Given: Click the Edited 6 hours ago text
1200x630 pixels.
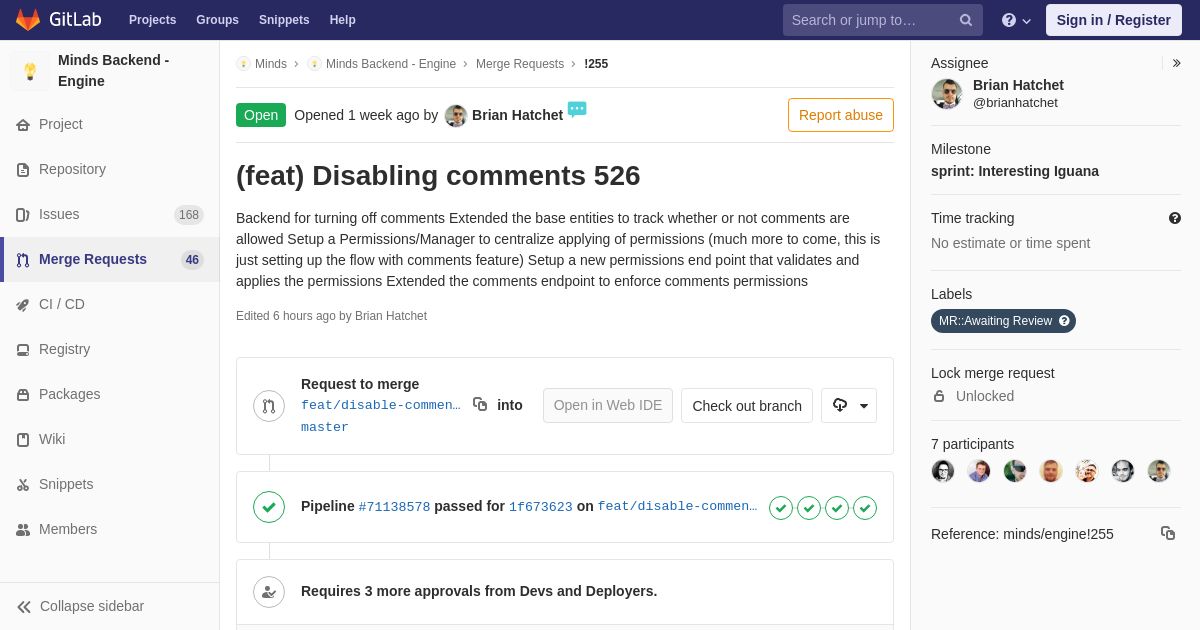Looking at the screenshot, I should point(331,316).
